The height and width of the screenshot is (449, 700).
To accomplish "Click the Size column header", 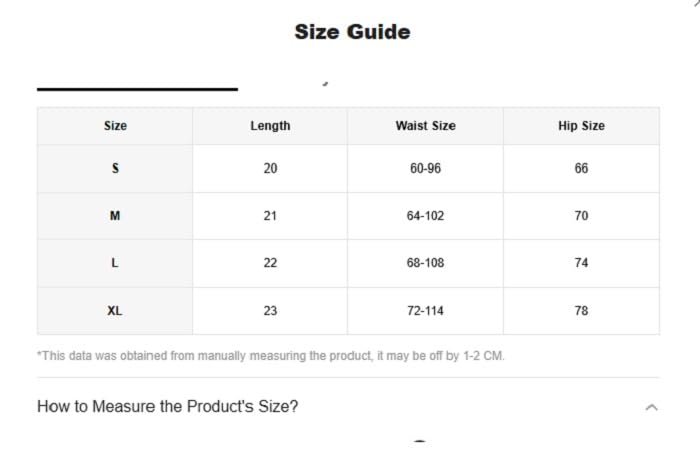I will pos(115,126).
